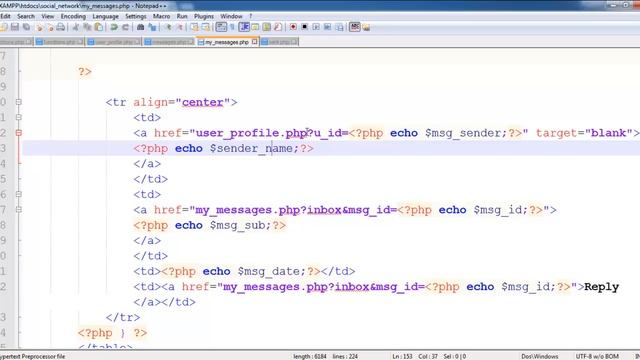640x360 pixels.
Task: Click the Close document toolbar icon
Action: point(40,27)
